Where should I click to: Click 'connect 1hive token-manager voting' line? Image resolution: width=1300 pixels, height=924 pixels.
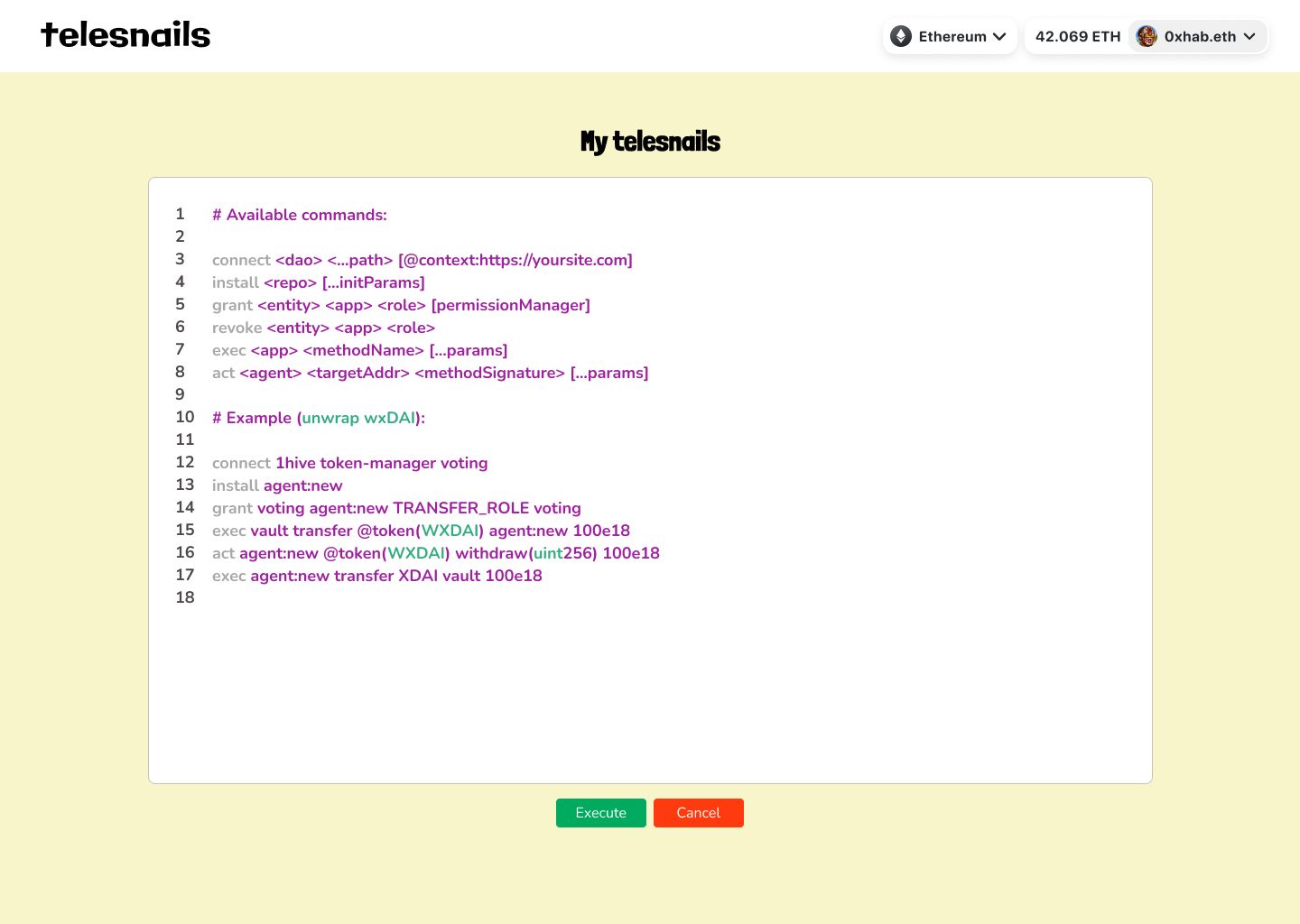(349, 463)
